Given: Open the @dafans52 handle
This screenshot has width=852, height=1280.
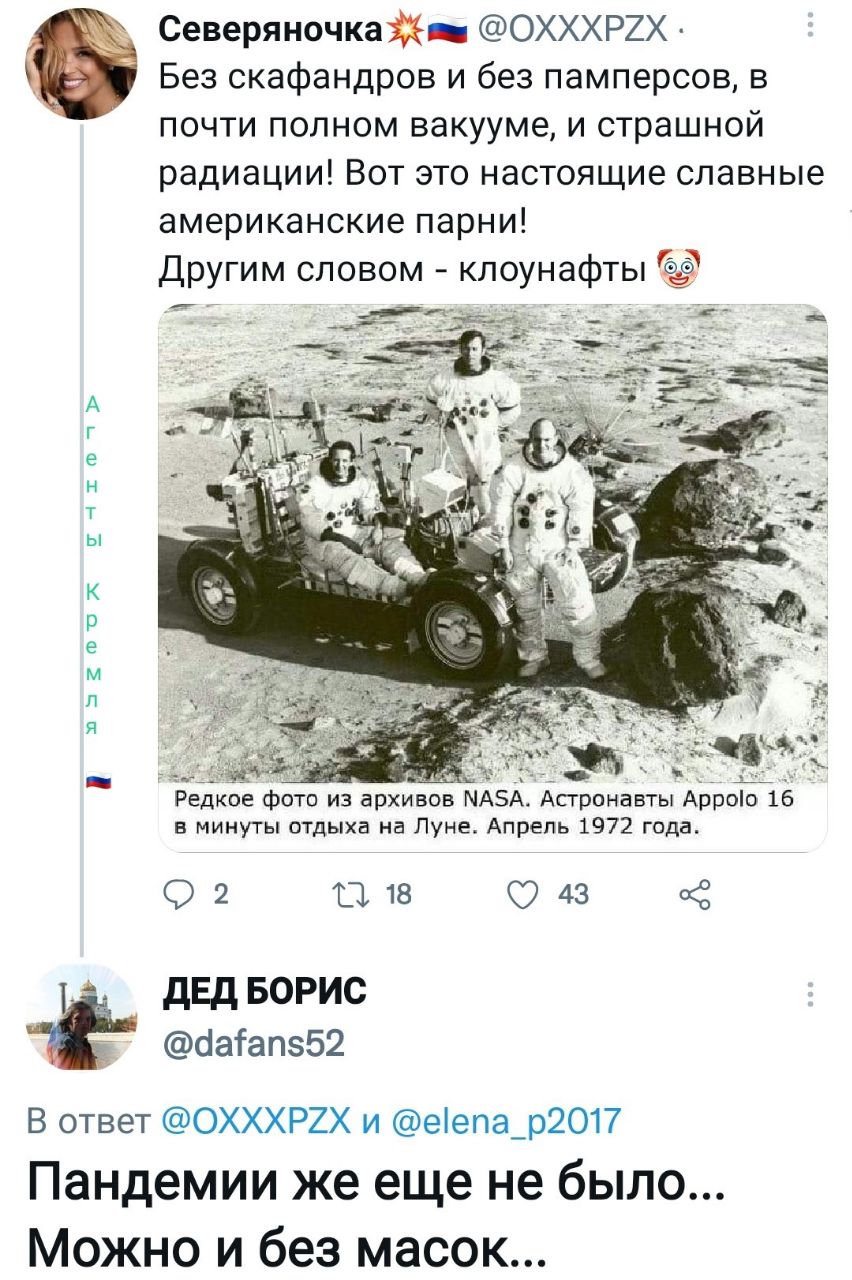Looking at the screenshot, I should click(252, 1043).
